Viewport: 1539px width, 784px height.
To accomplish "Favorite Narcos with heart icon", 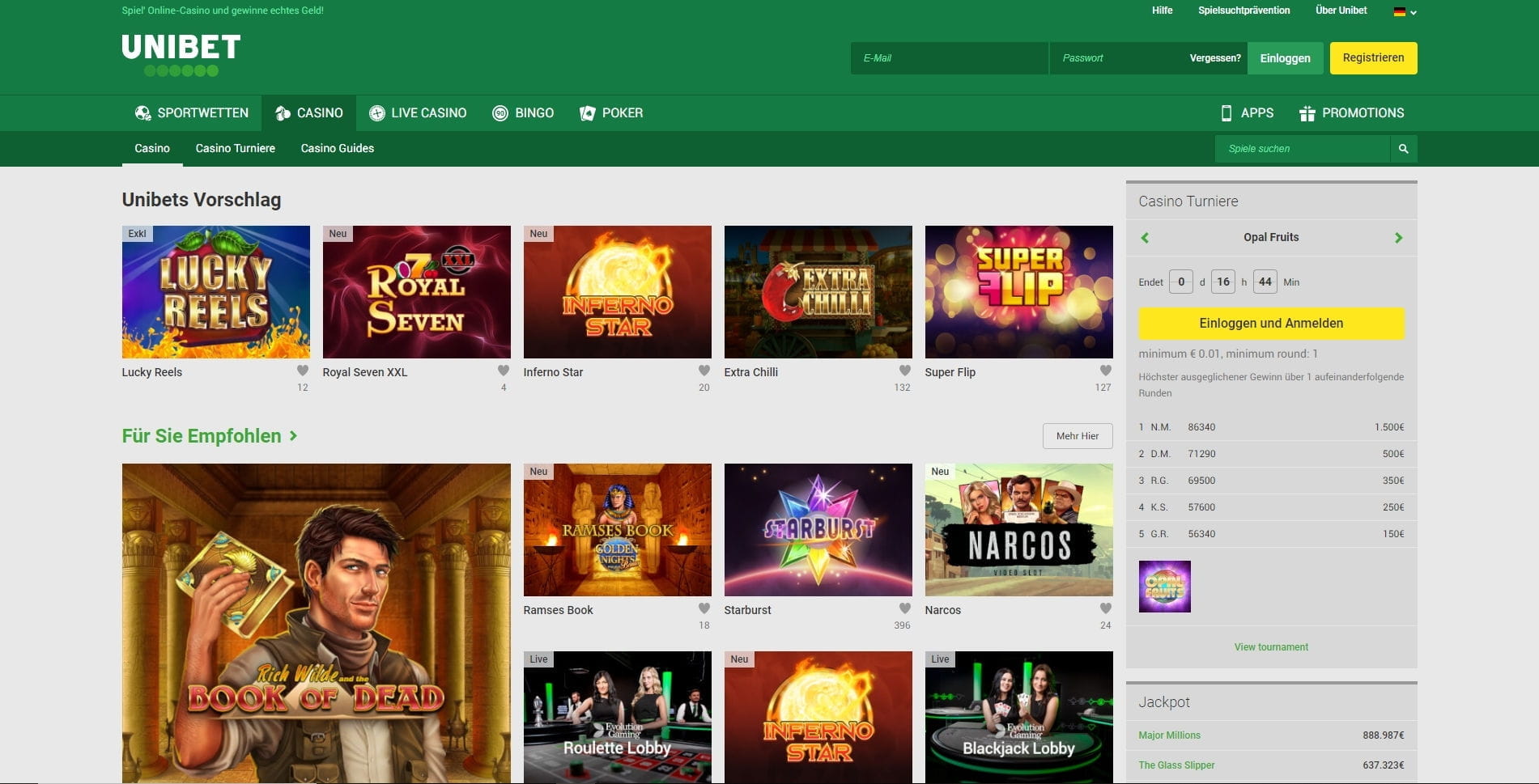I will 1106,608.
